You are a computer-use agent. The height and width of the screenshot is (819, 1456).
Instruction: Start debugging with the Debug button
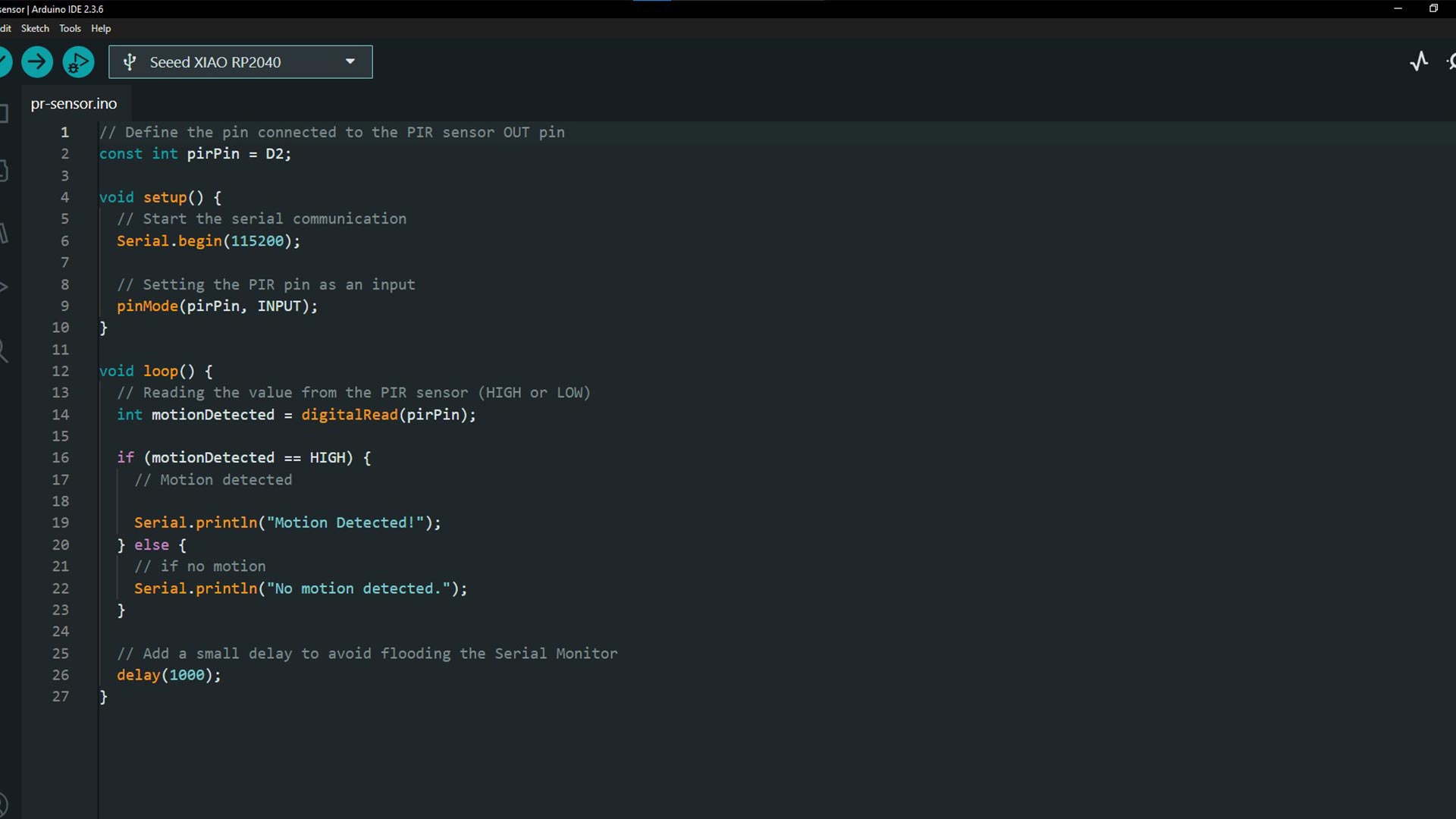point(78,62)
